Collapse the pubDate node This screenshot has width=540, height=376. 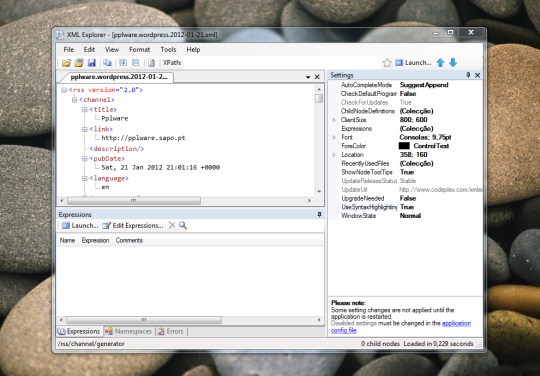[x=85, y=159]
